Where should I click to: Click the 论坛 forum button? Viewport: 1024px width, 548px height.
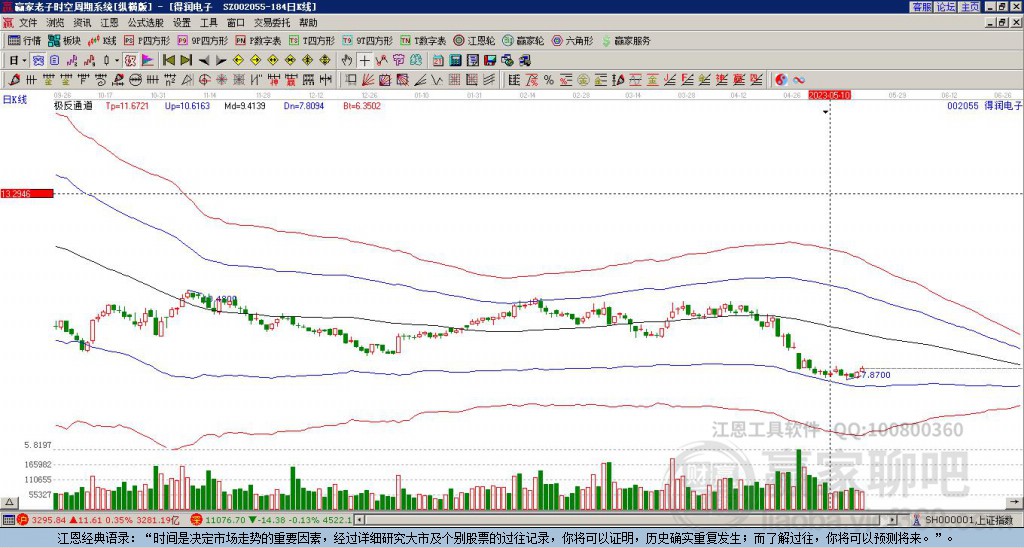tap(946, 7)
